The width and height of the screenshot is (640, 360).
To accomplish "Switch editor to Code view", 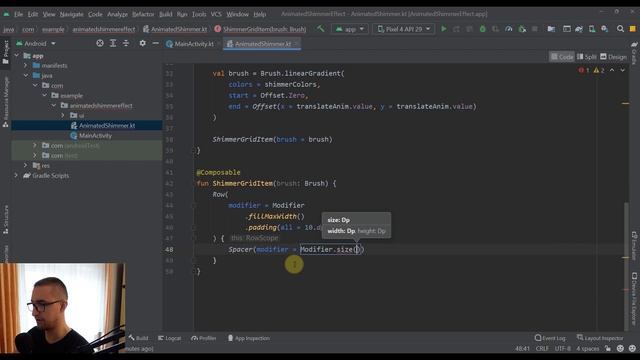I will tap(562, 57).
